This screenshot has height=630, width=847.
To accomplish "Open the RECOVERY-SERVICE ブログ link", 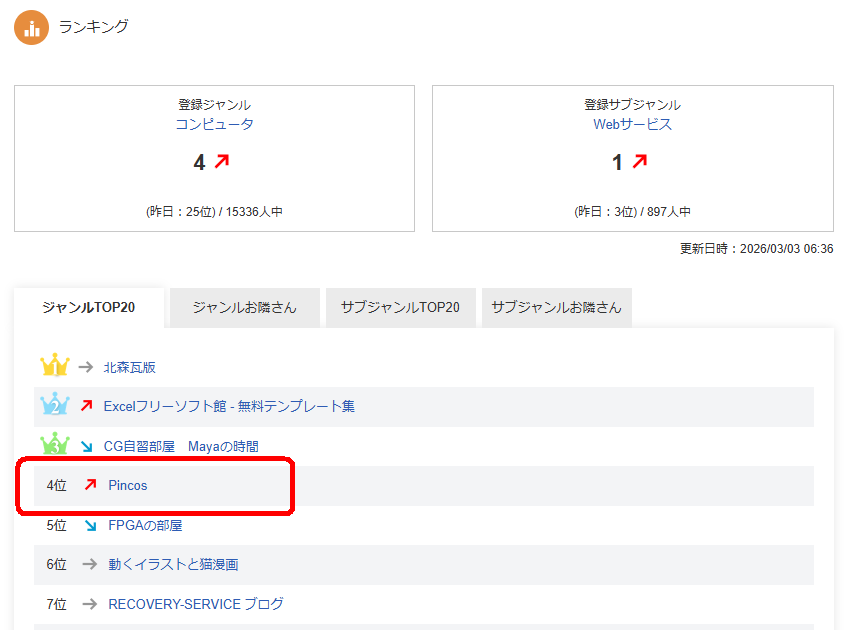I will coord(196,604).
